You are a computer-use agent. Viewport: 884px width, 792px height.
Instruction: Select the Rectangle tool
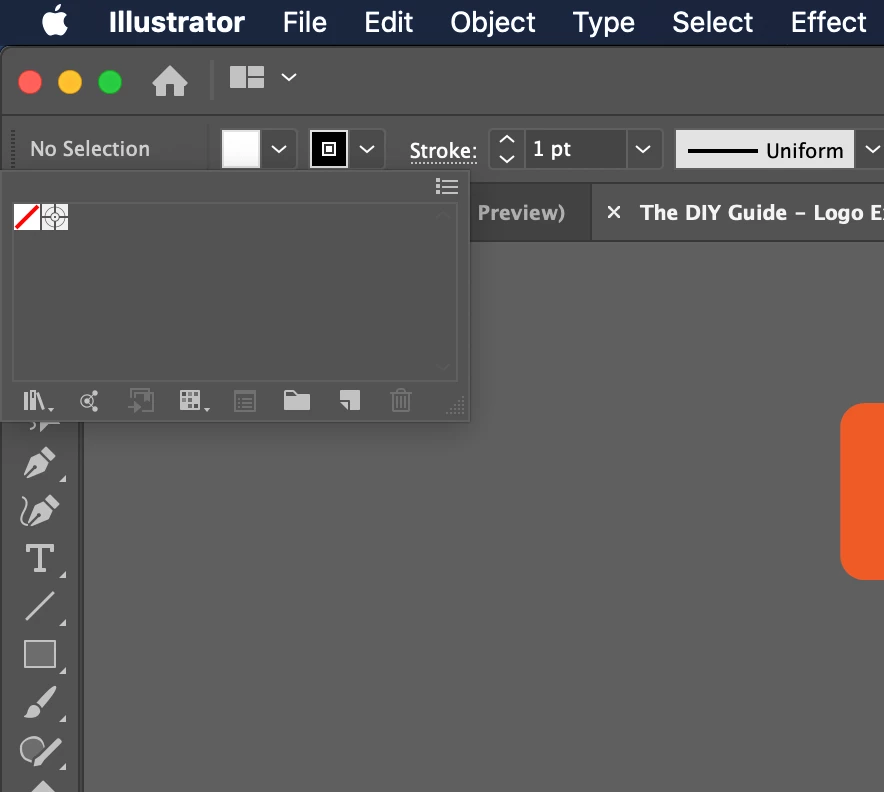39,654
